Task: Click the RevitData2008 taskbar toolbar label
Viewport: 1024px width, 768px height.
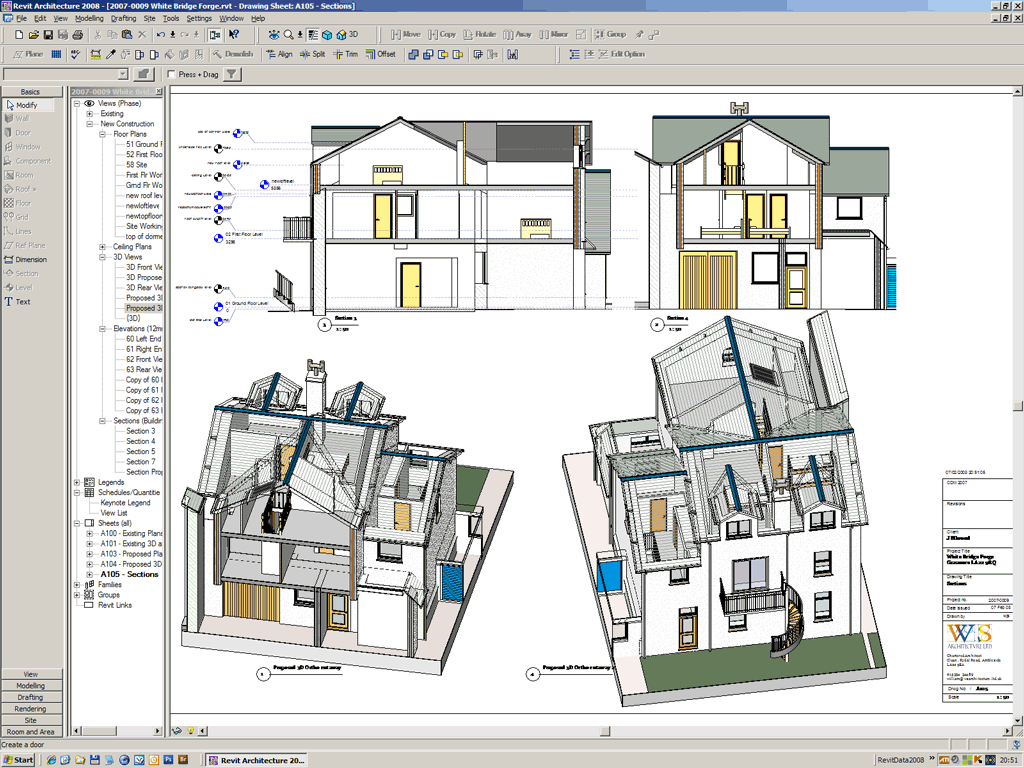Action: click(901, 760)
